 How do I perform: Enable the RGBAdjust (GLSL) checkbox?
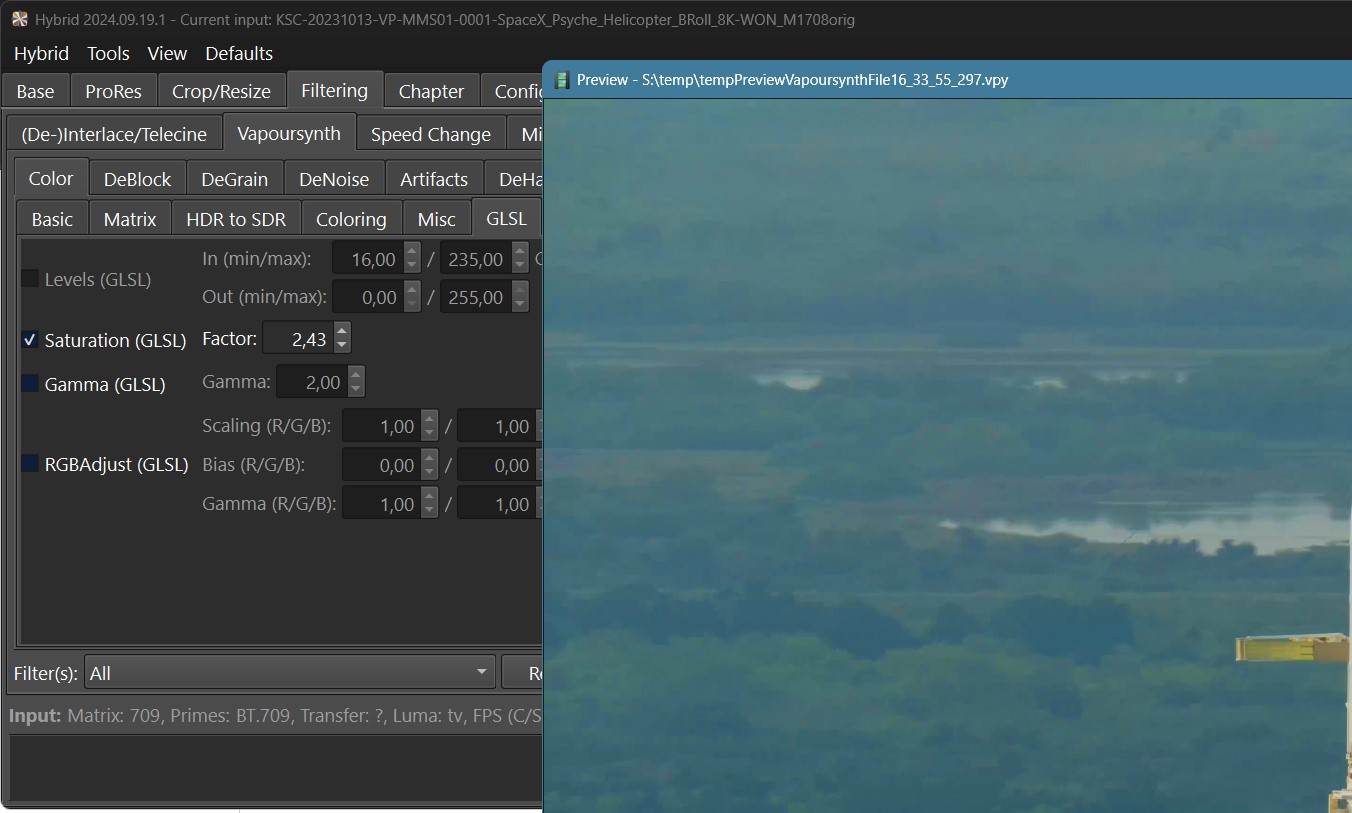tap(30, 464)
